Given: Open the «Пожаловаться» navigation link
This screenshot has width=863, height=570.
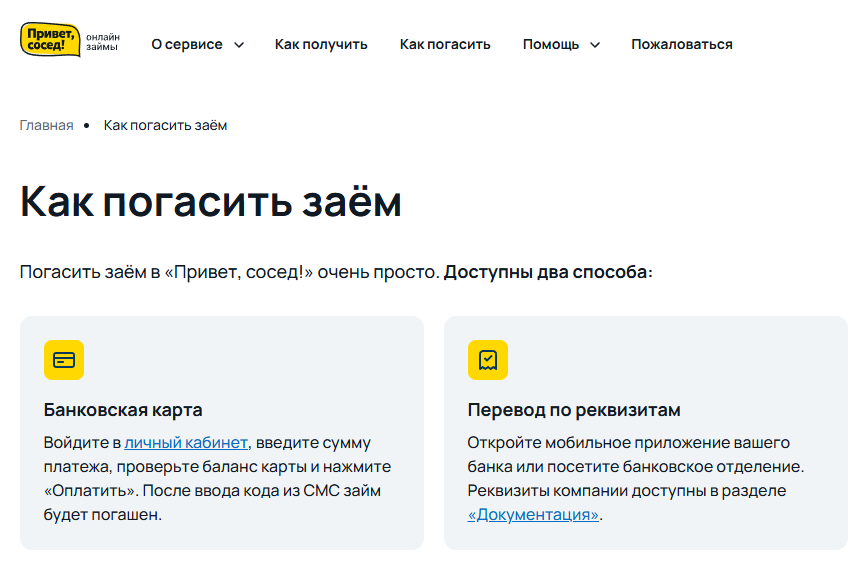Looking at the screenshot, I should pyautogui.click(x=681, y=45).
